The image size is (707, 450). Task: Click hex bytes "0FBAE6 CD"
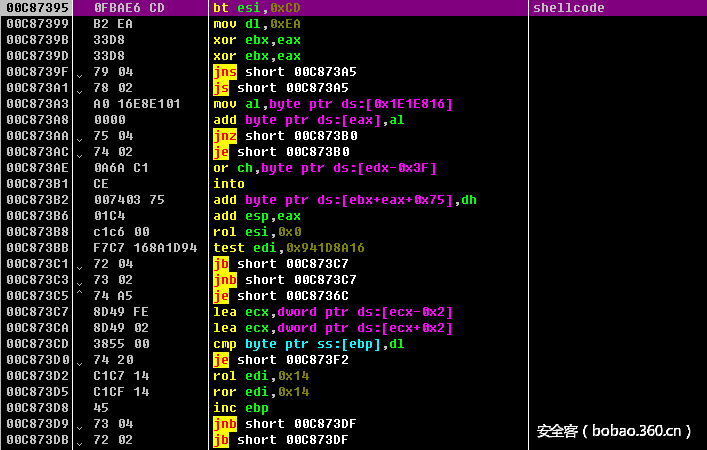129,8
